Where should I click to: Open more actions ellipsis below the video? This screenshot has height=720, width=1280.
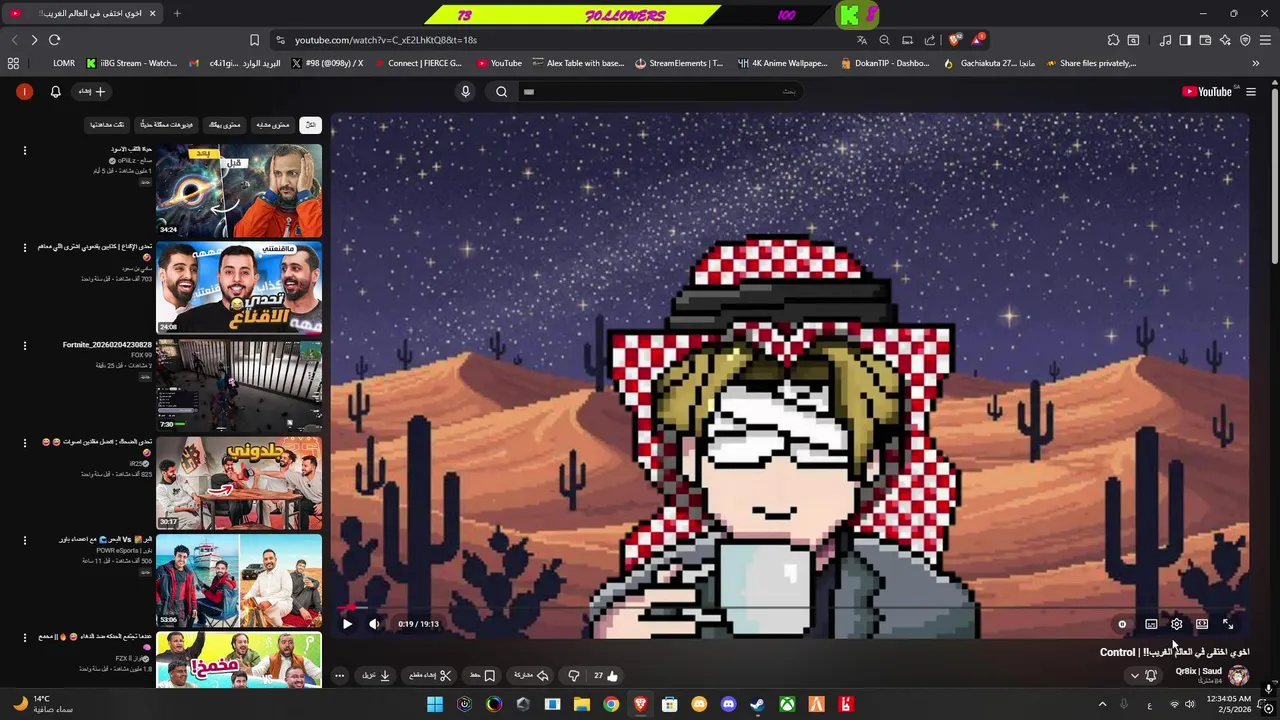339,675
